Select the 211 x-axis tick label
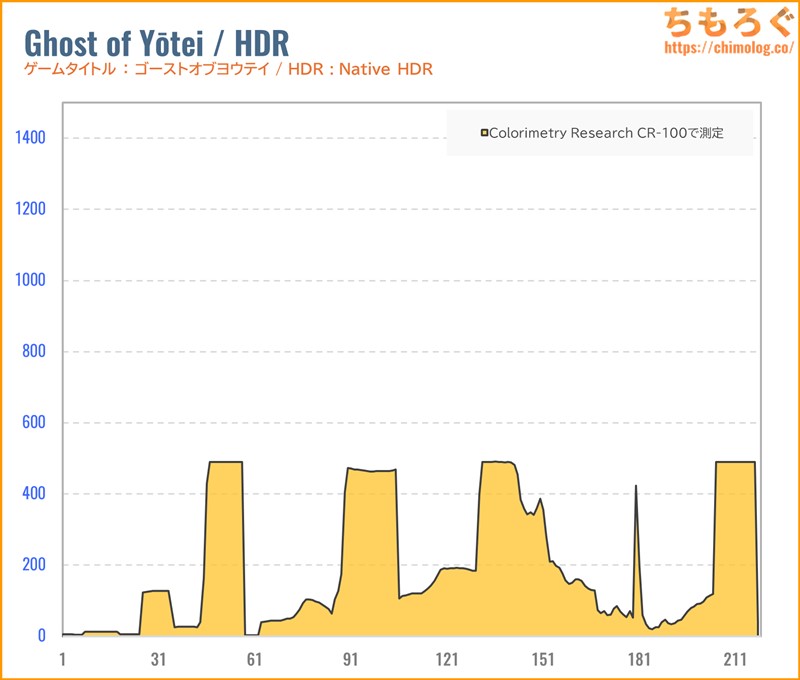 point(735,659)
